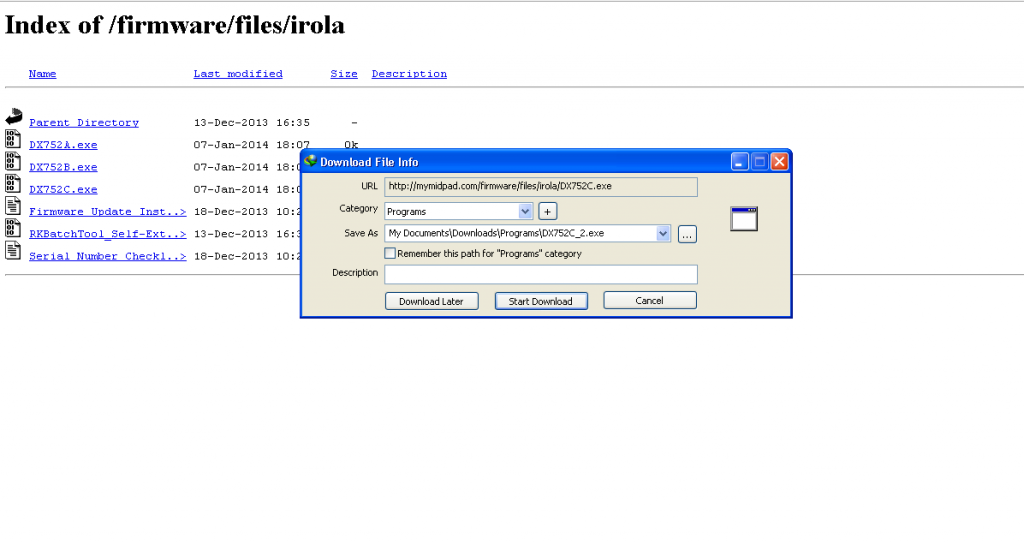Expand the Category dropdown showing Programs

[x=526, y=211]
